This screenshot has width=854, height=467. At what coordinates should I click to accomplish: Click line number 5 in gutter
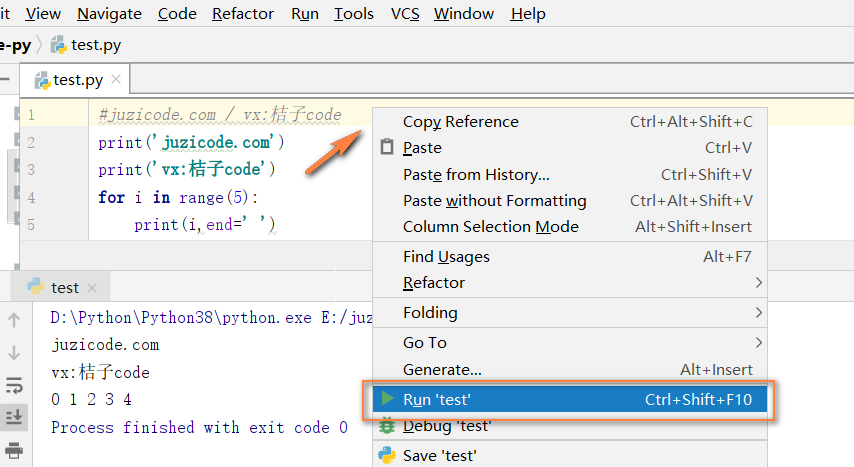point(31,225)
